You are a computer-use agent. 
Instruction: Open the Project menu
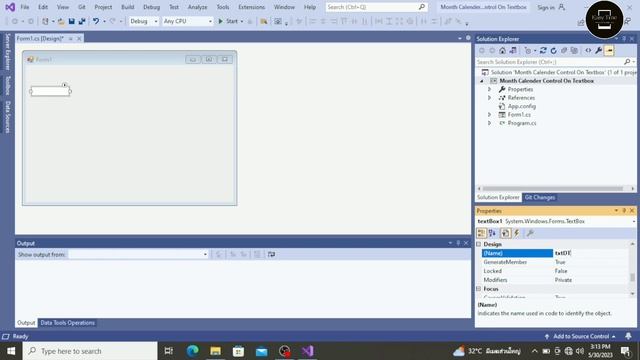coord(103,7)
